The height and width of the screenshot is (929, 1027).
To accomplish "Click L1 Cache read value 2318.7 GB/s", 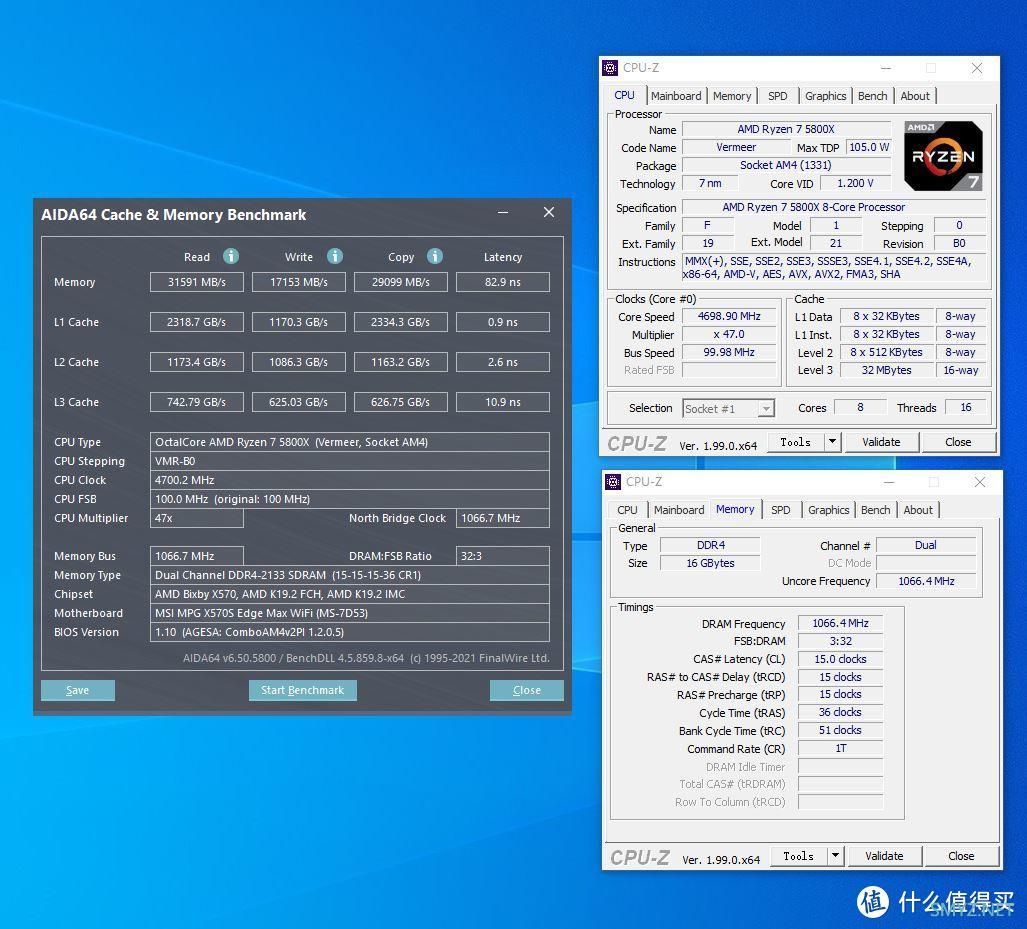I will click(196, 322).
